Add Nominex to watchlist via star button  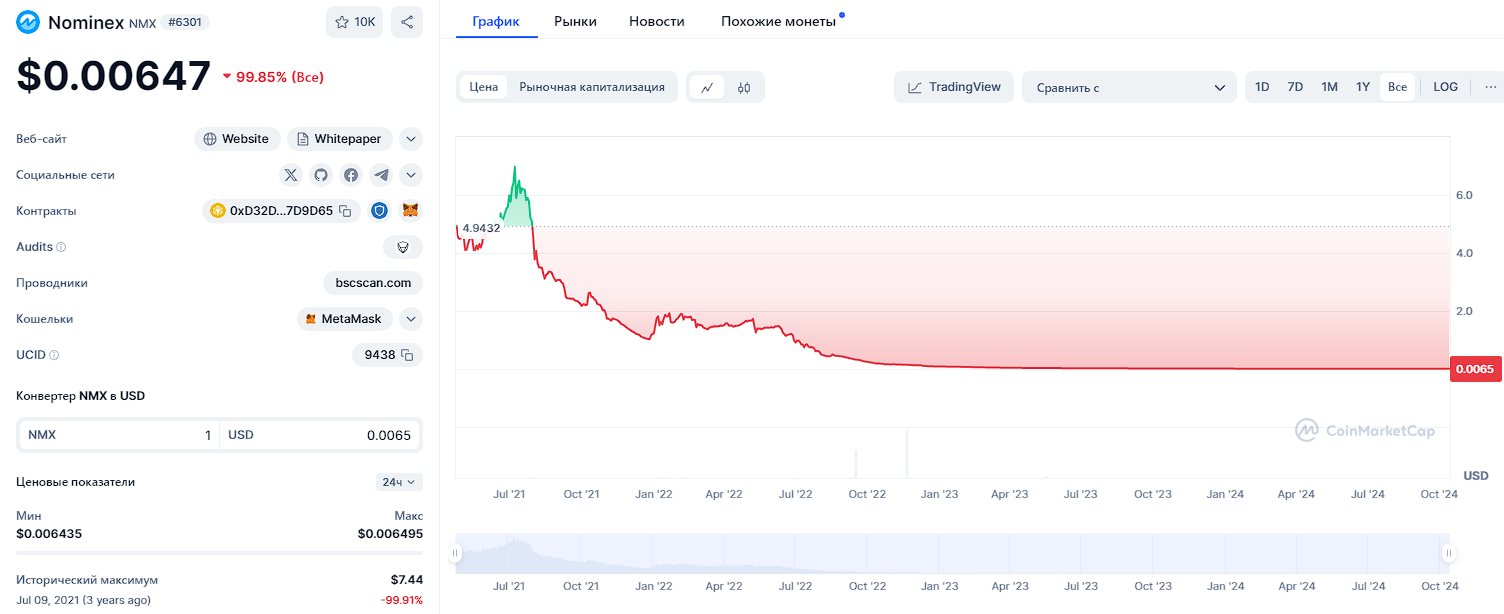355,22
